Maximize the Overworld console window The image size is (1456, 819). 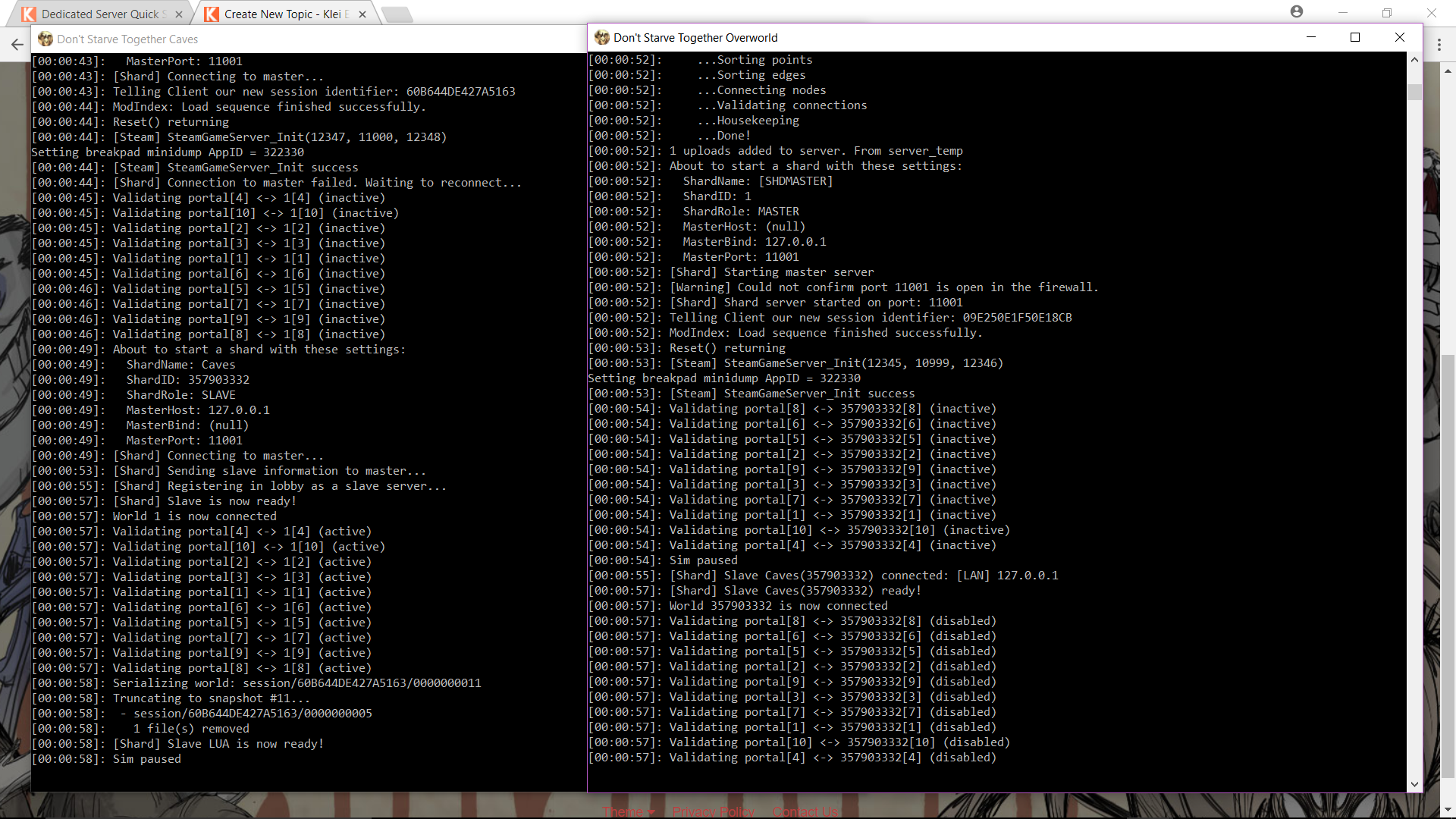pyautogui.click(x=1355, y=37)
